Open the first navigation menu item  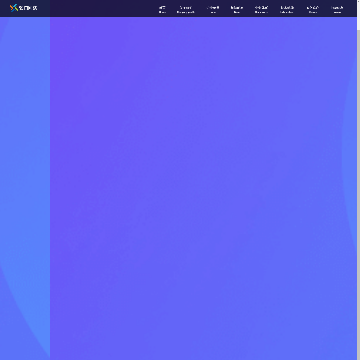pos(162,10)
